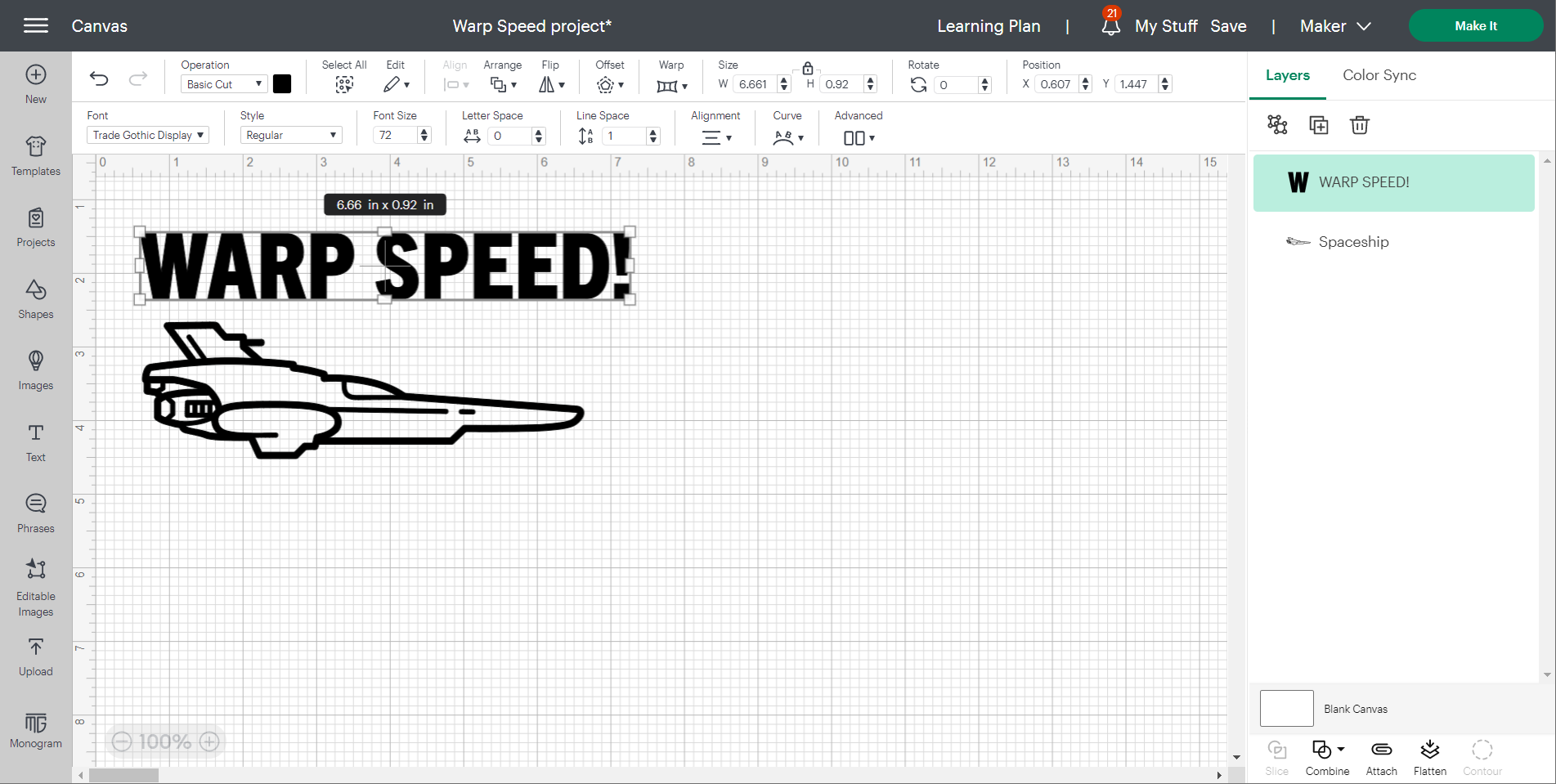Open the Text tool
The width and height of the screenshot is (1556, 784).
click(35, 442)
